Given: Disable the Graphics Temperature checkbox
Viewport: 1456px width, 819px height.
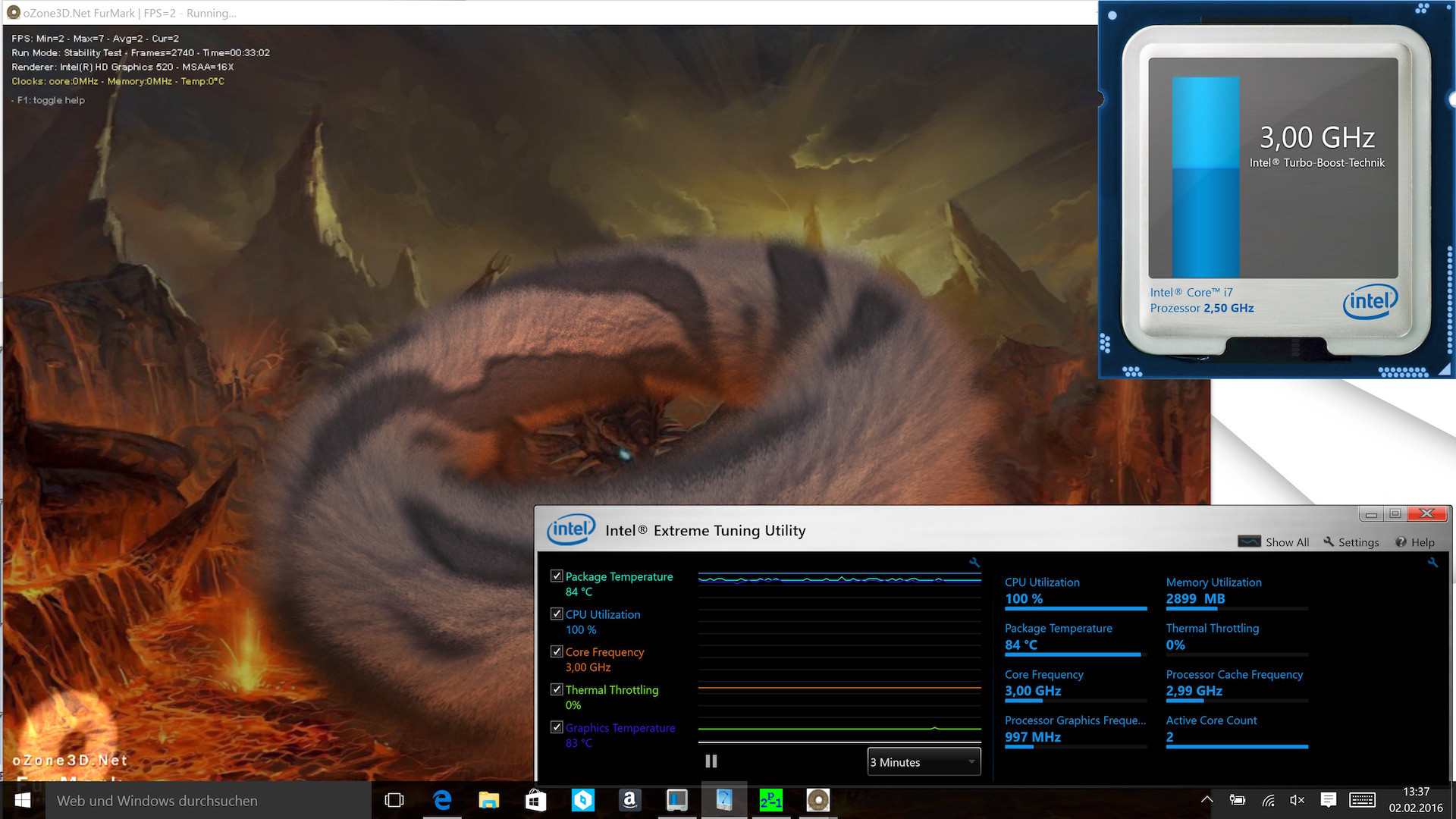Looking at the screenshot, I should tap(557, 727).
